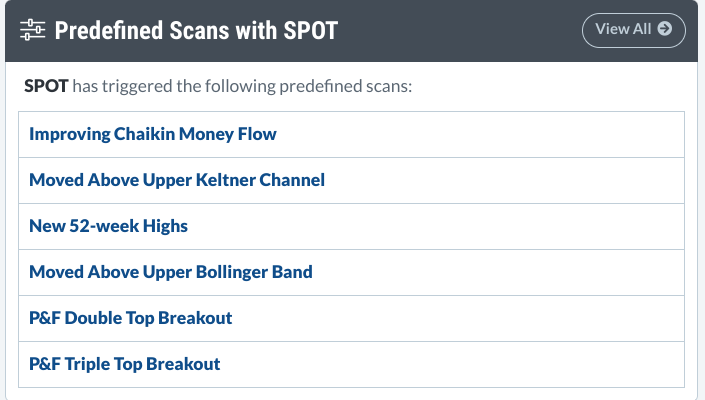Click blank space in the Triple Top Breakout row
The image size is (705, 400).
(x=452, y=364)
